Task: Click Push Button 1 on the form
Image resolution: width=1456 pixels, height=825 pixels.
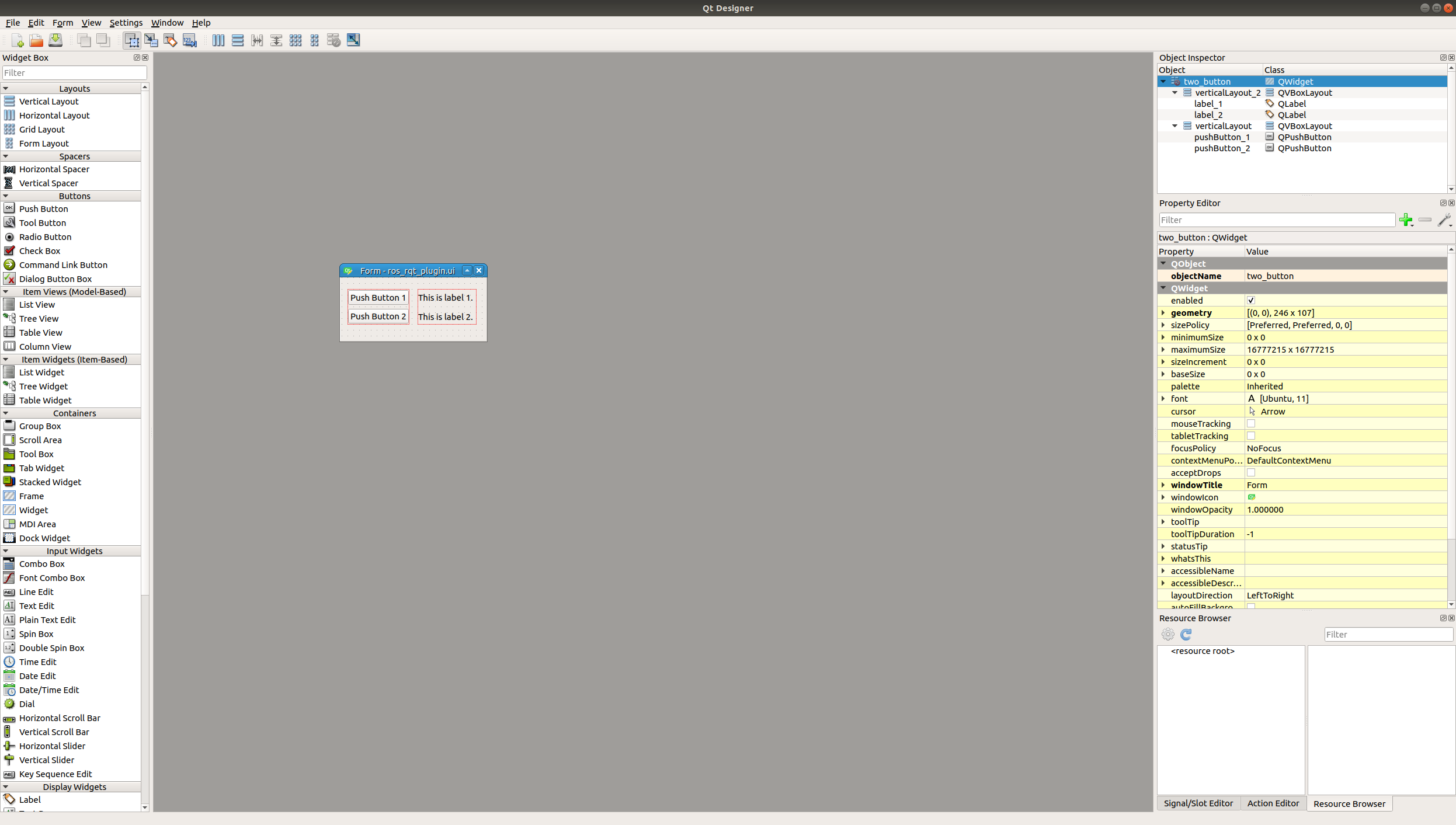Action: pyautogui.click(x=378, y=298)
